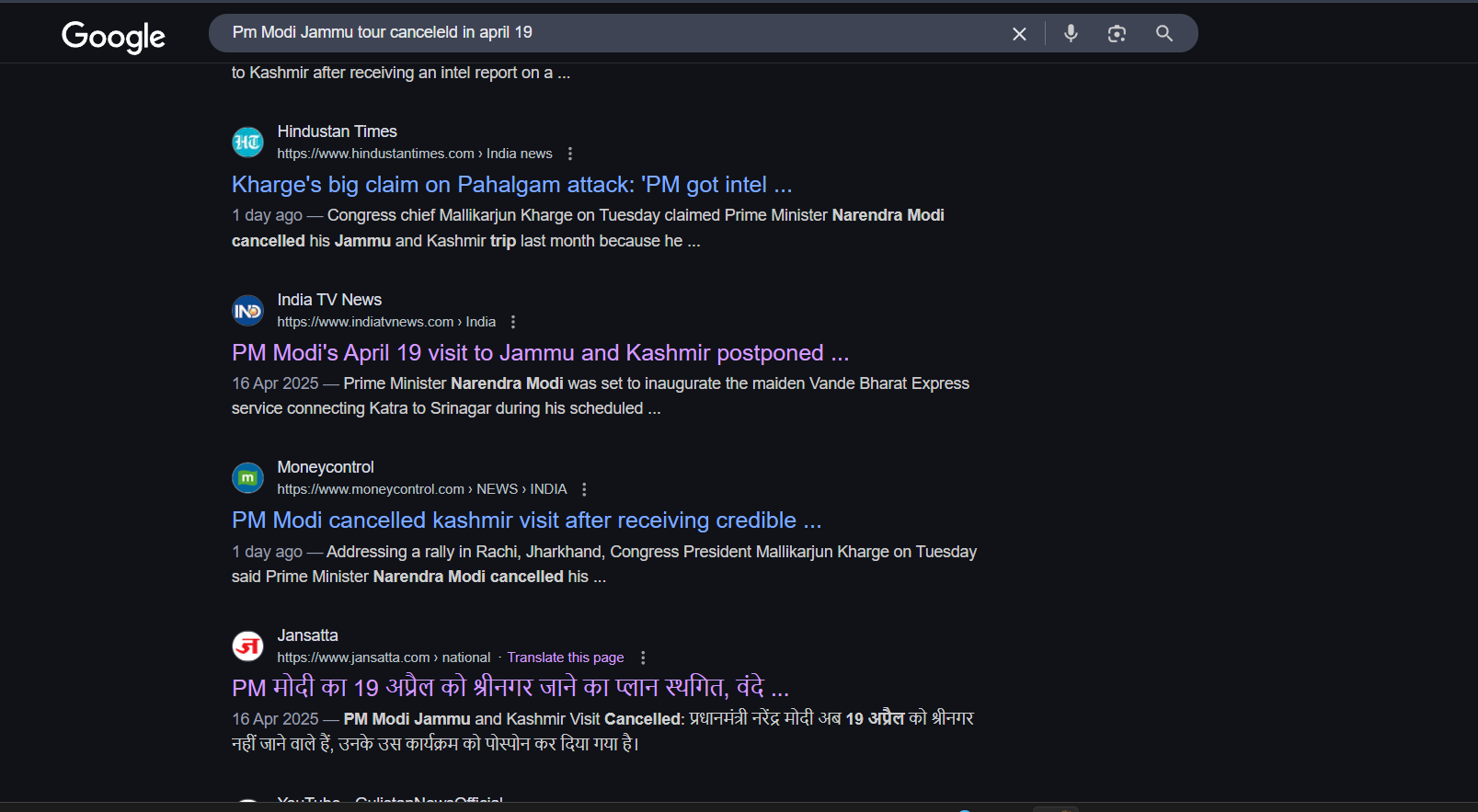The height and width of the screenshot is (812, 1478).
Task: Clear the search query with X icon
Action: pyautogui.click(x=1019, y=34)
